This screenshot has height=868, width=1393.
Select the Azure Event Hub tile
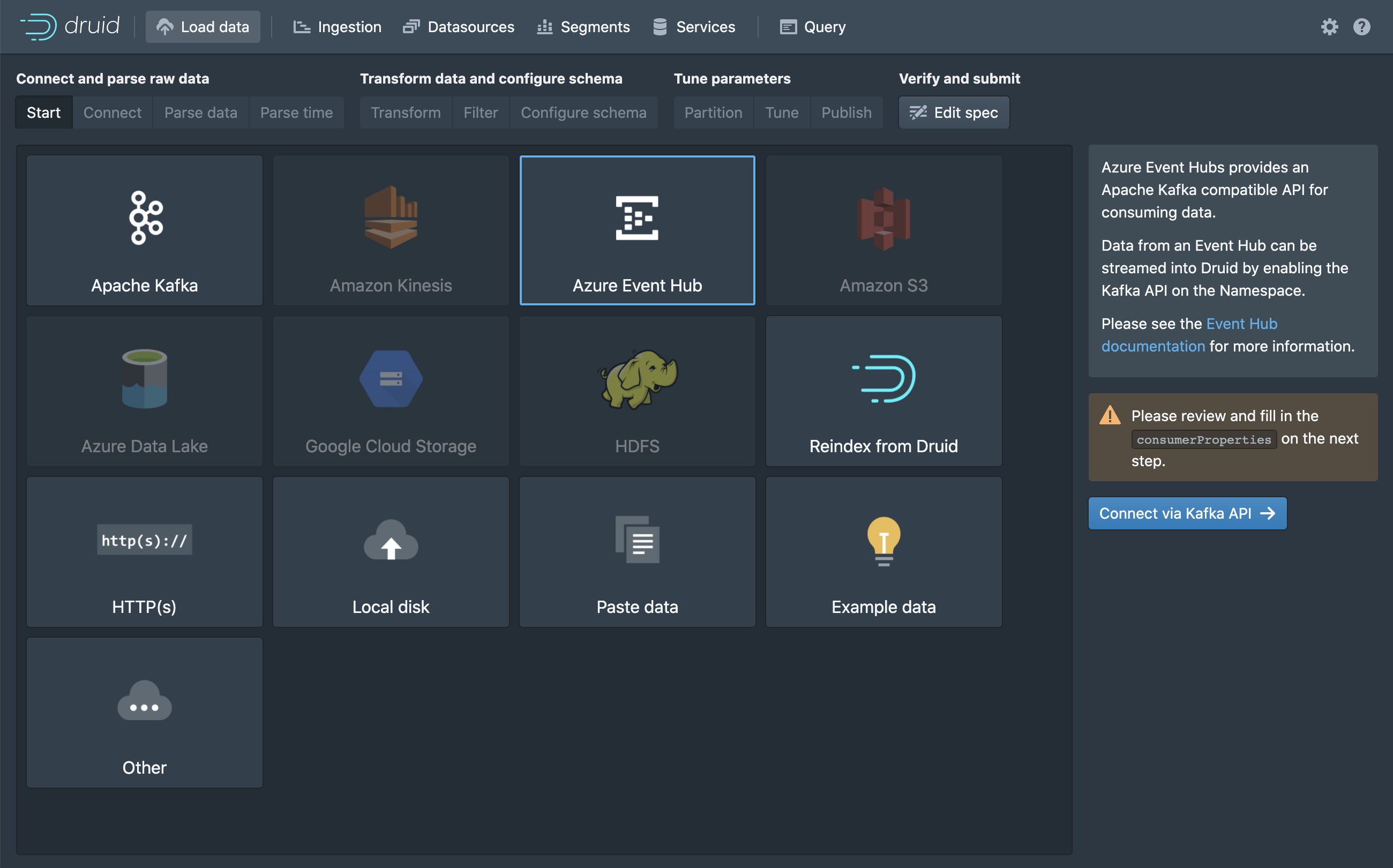[x=637, y=230]
